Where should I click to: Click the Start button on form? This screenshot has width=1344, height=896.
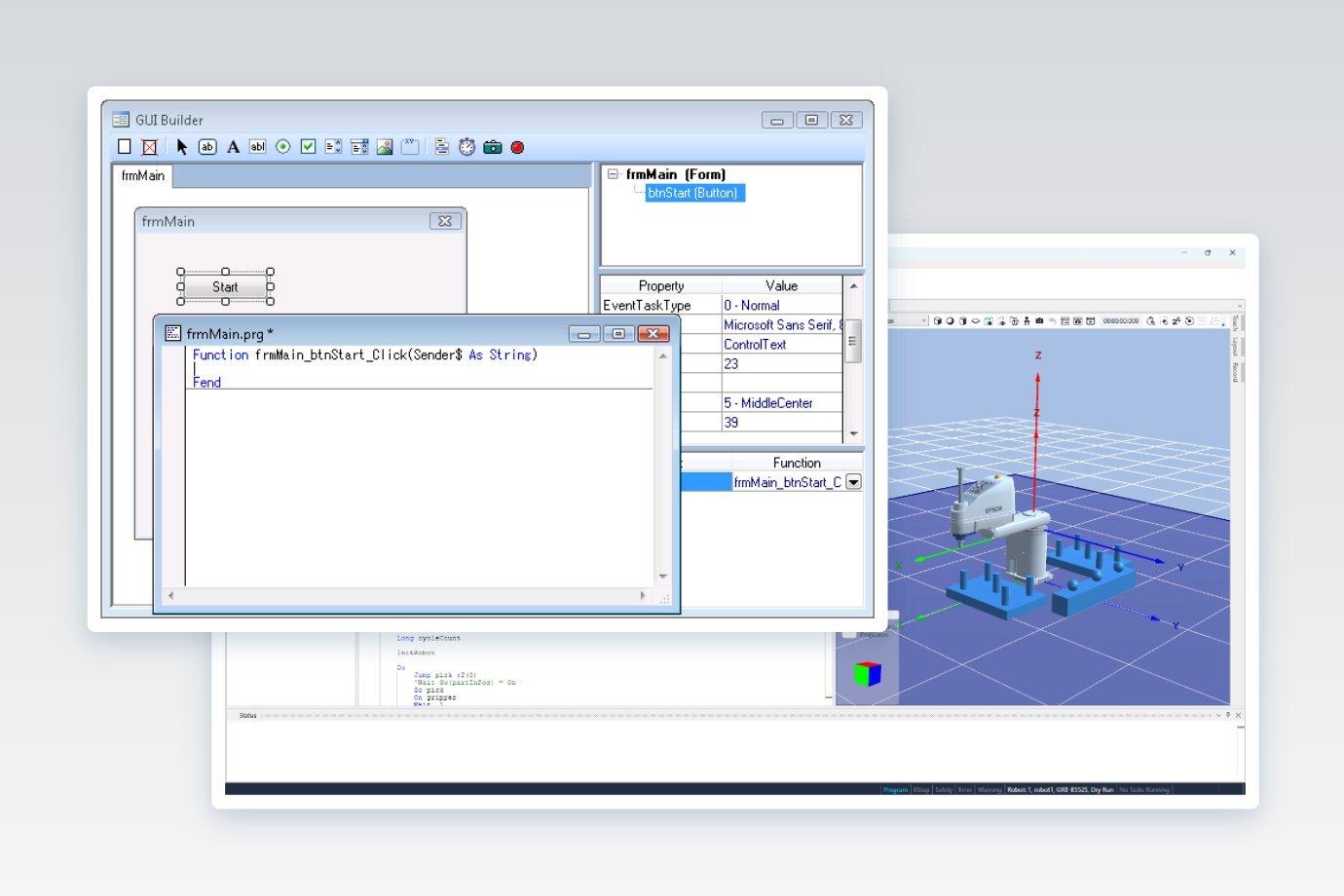point(225,287)
